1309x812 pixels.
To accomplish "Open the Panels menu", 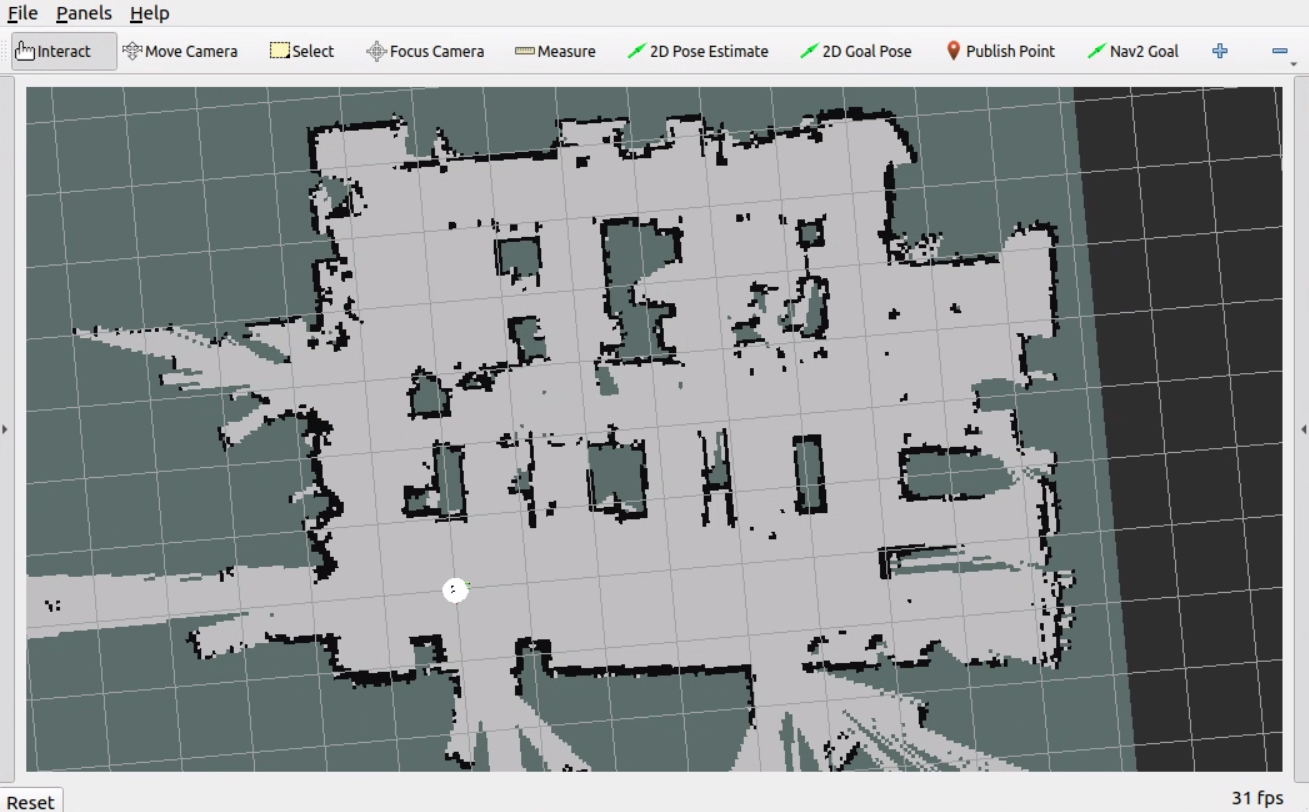I will [x=83, y=13].
